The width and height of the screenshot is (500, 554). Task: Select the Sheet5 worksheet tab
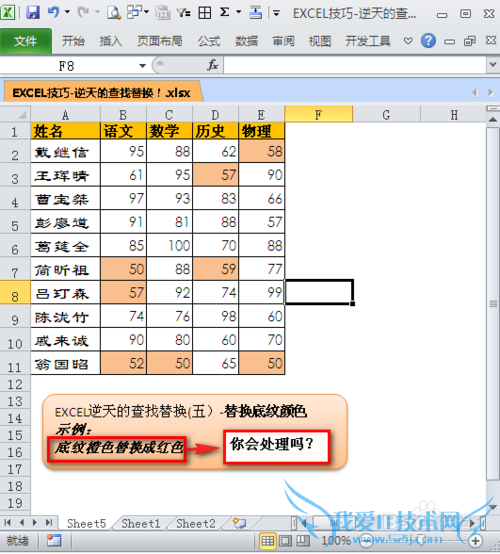click(87, 523)
